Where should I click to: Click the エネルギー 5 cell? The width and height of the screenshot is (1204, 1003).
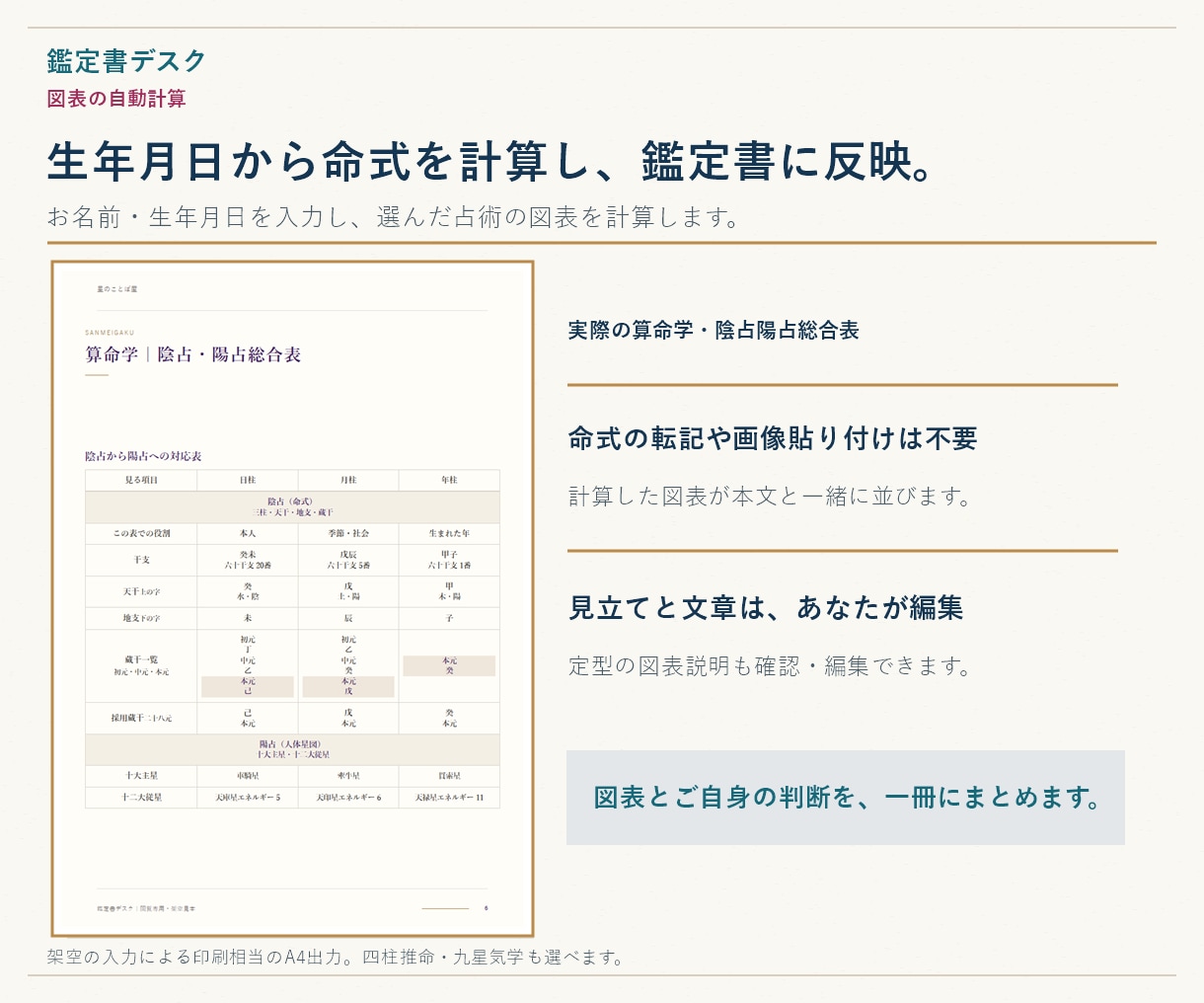(248, 797)
